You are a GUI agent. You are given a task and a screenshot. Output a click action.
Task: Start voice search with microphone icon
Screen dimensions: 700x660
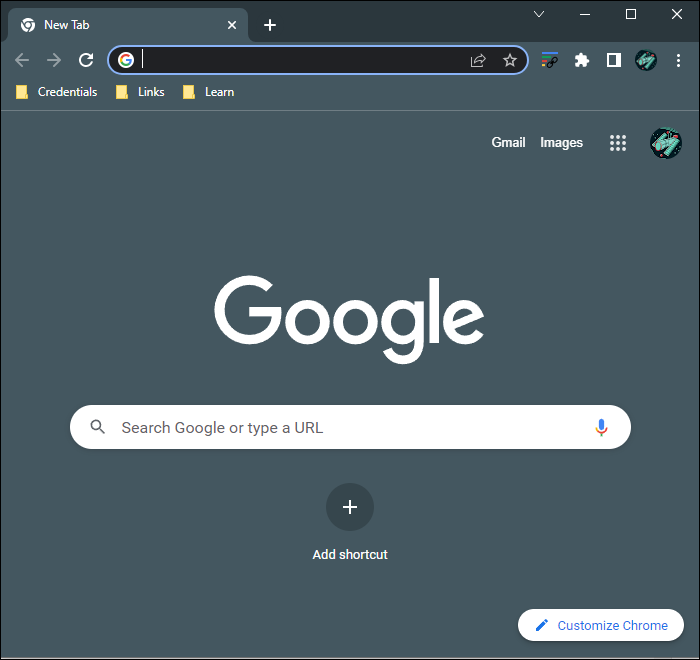pos(601,427)
